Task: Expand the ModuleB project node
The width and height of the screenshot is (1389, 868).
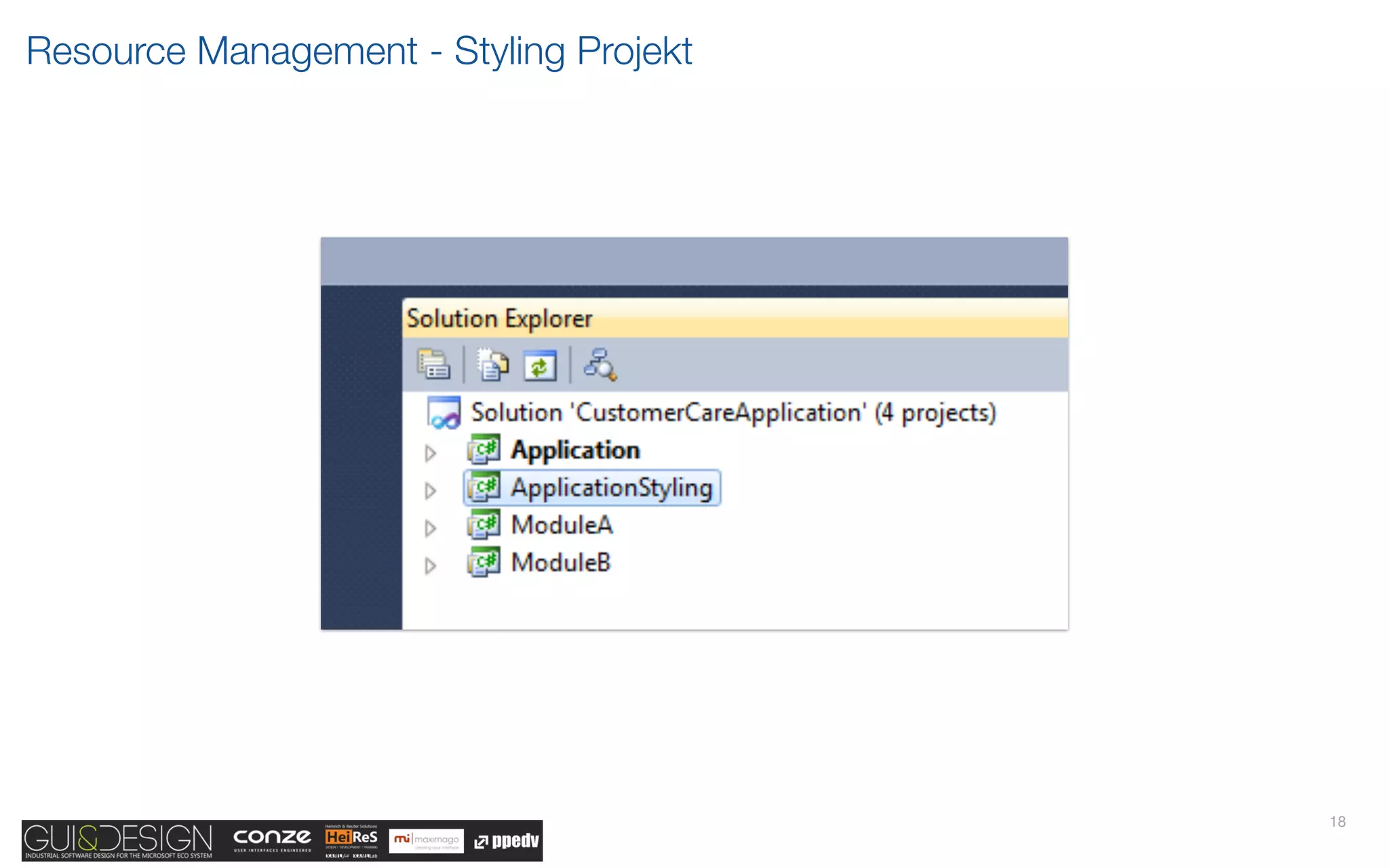Action: [430, 566]
